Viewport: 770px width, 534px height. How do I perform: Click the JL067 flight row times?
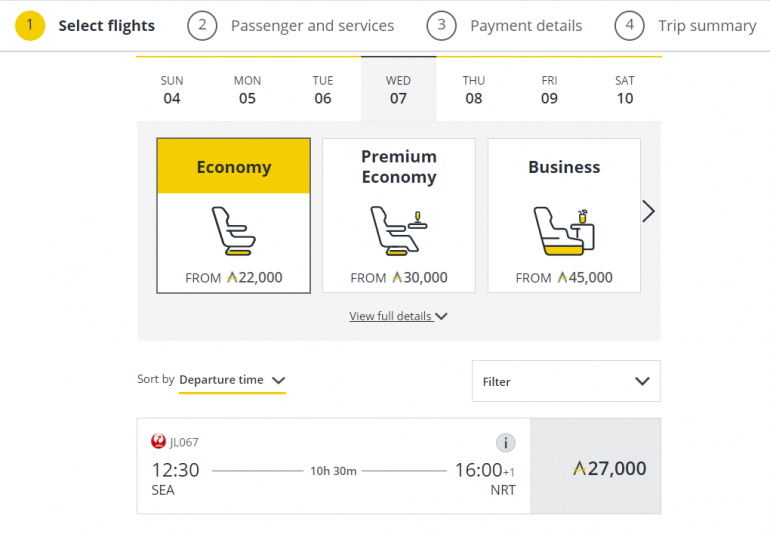333,469
